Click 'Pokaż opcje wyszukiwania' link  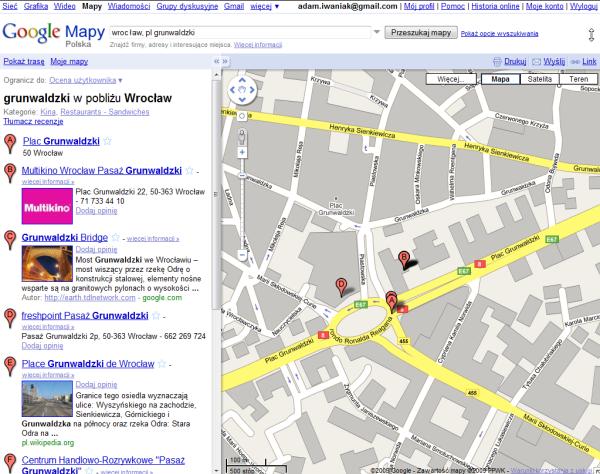coord(499,34)
